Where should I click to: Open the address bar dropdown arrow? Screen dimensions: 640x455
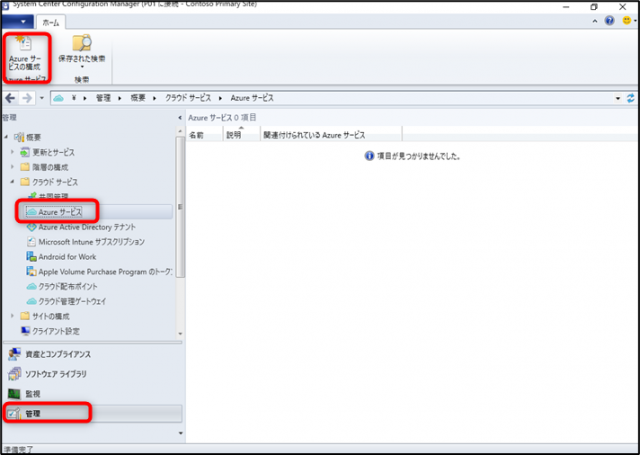coord(618,98)
